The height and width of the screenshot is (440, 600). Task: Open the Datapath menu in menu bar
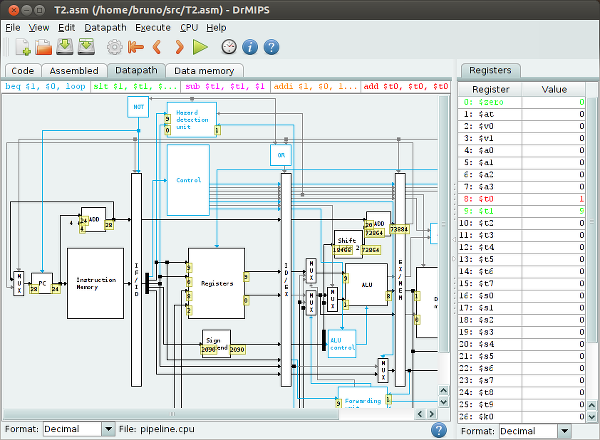tap(104, 27)
